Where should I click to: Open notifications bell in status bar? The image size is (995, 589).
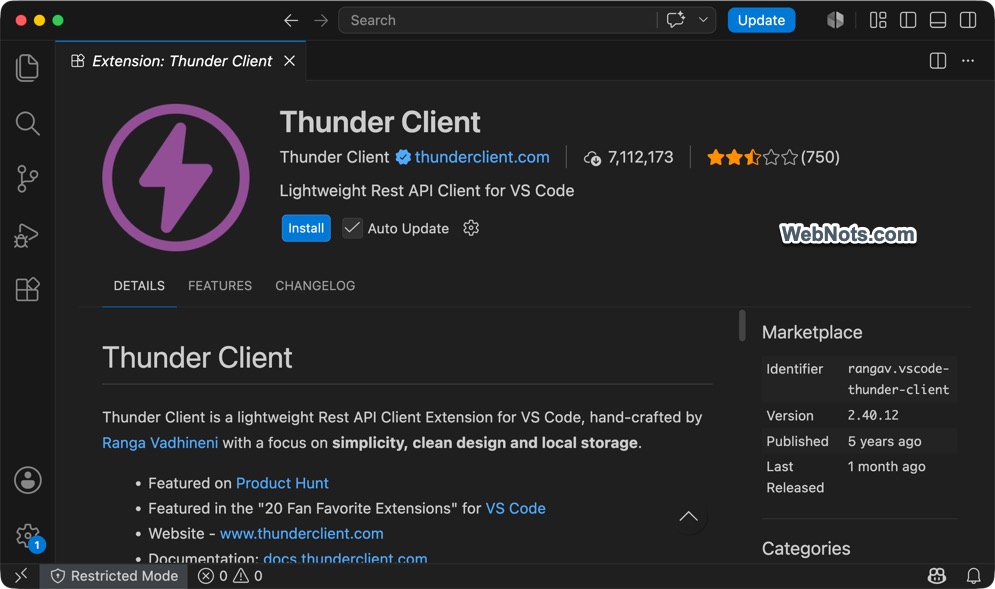pos(973,576)
